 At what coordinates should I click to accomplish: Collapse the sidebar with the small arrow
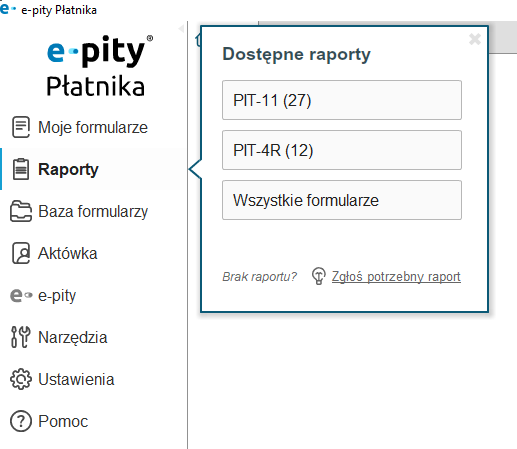click(x=181, y=29)
